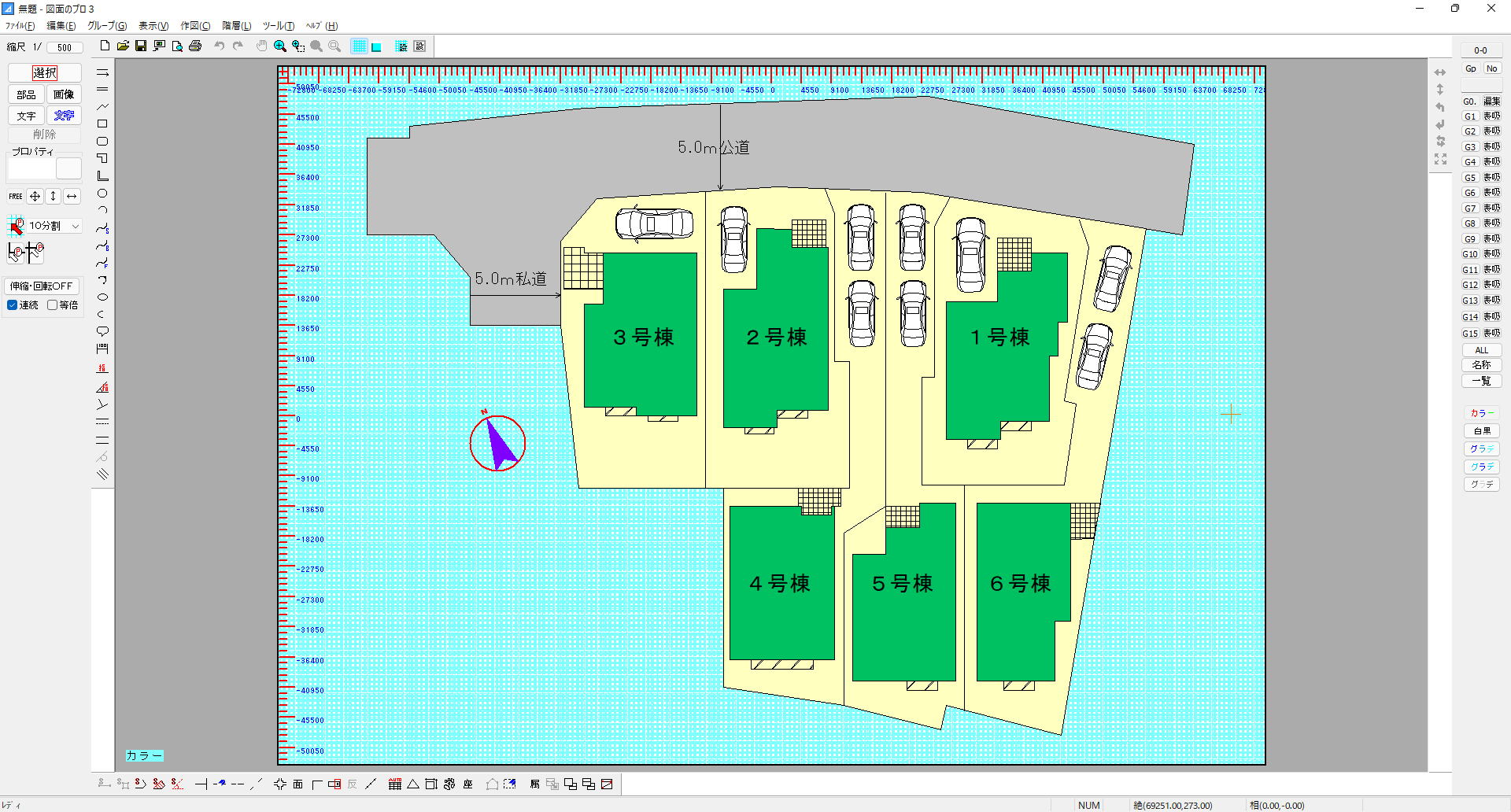Switch to 白黒 color mode
The width and height of the screenshot is (1511, 812).
[1481, 431]
